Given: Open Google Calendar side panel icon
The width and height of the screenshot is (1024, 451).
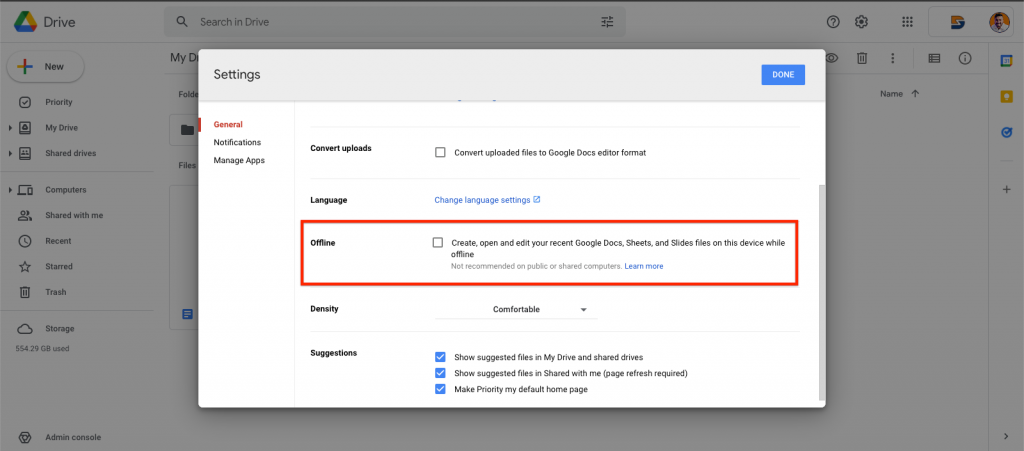Looking at the screenshot, I should [x=1006, y=61].
